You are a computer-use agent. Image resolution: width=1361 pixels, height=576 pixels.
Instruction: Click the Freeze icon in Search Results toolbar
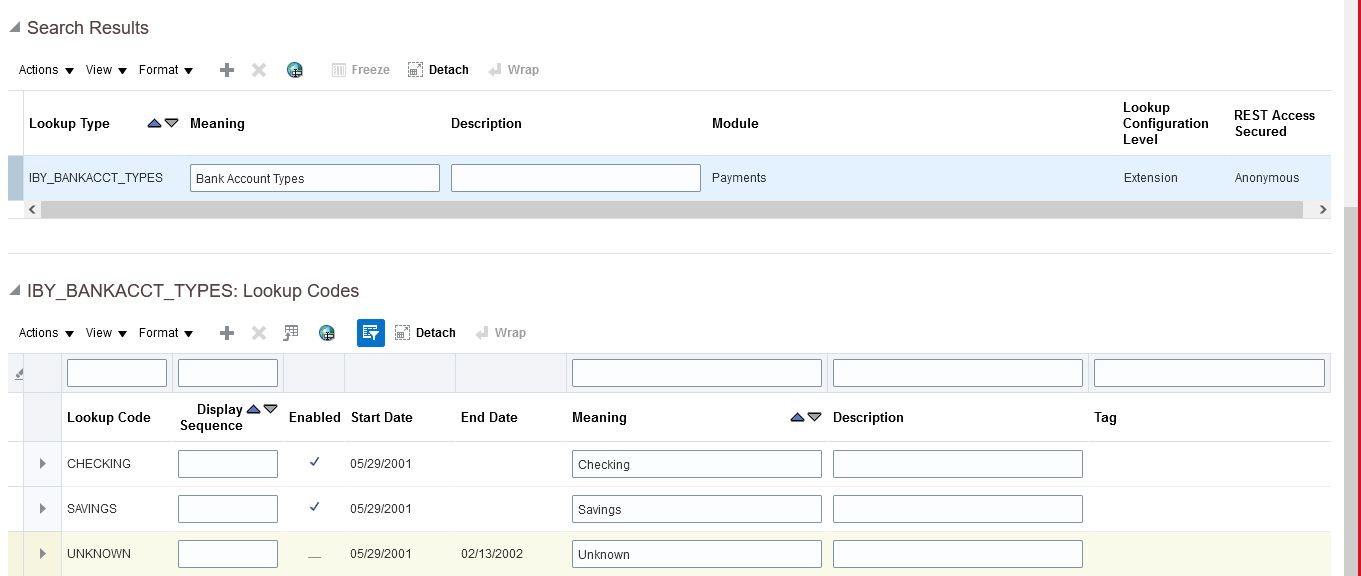pyautogui.click(x=360, y=69)
